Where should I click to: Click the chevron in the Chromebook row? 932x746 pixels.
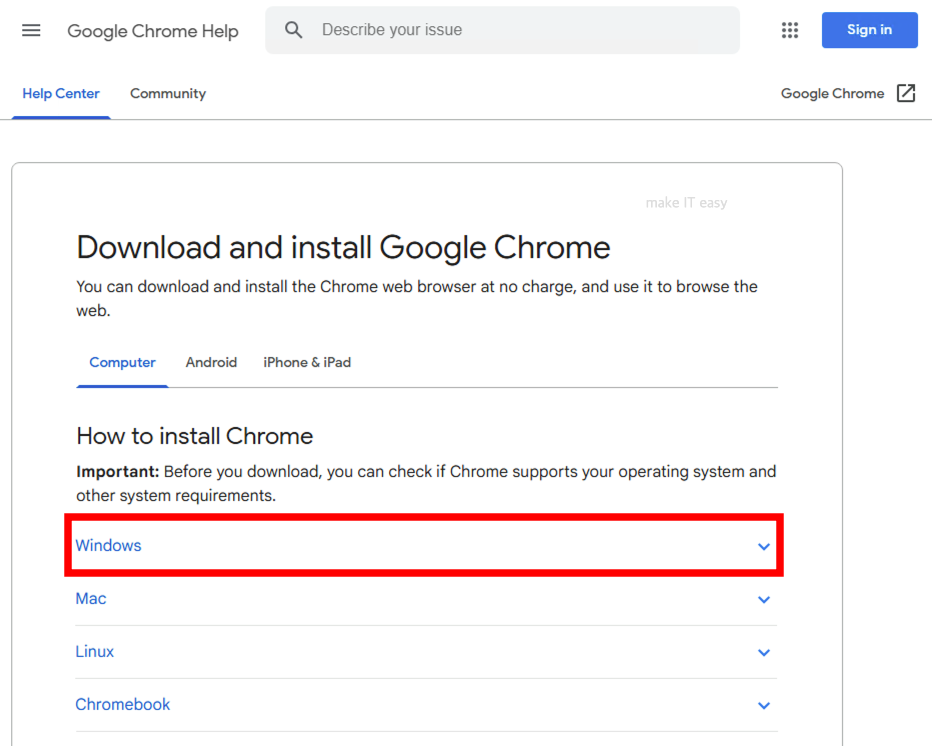tap(764, 705)
